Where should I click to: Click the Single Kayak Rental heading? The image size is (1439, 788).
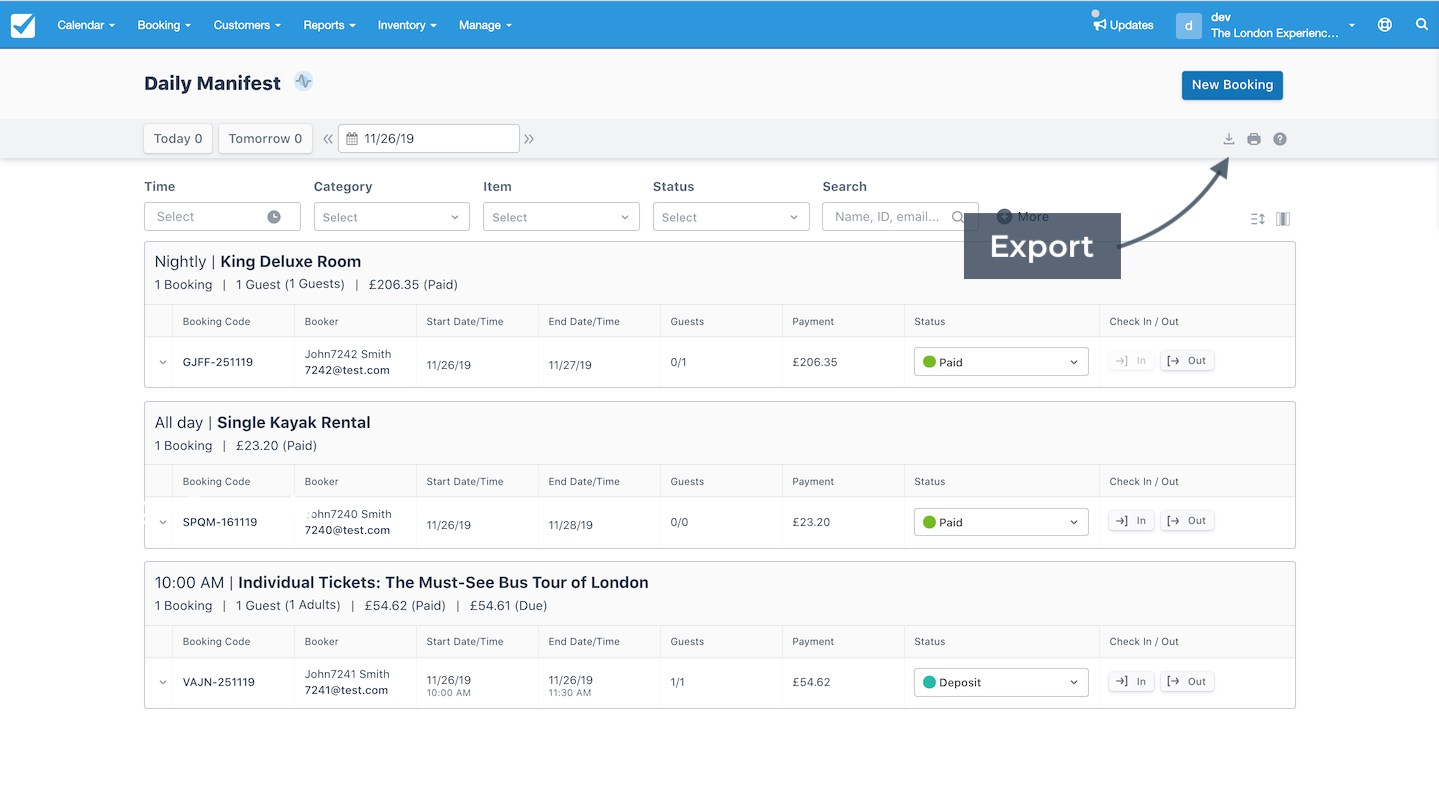click(x=294, y=423)
